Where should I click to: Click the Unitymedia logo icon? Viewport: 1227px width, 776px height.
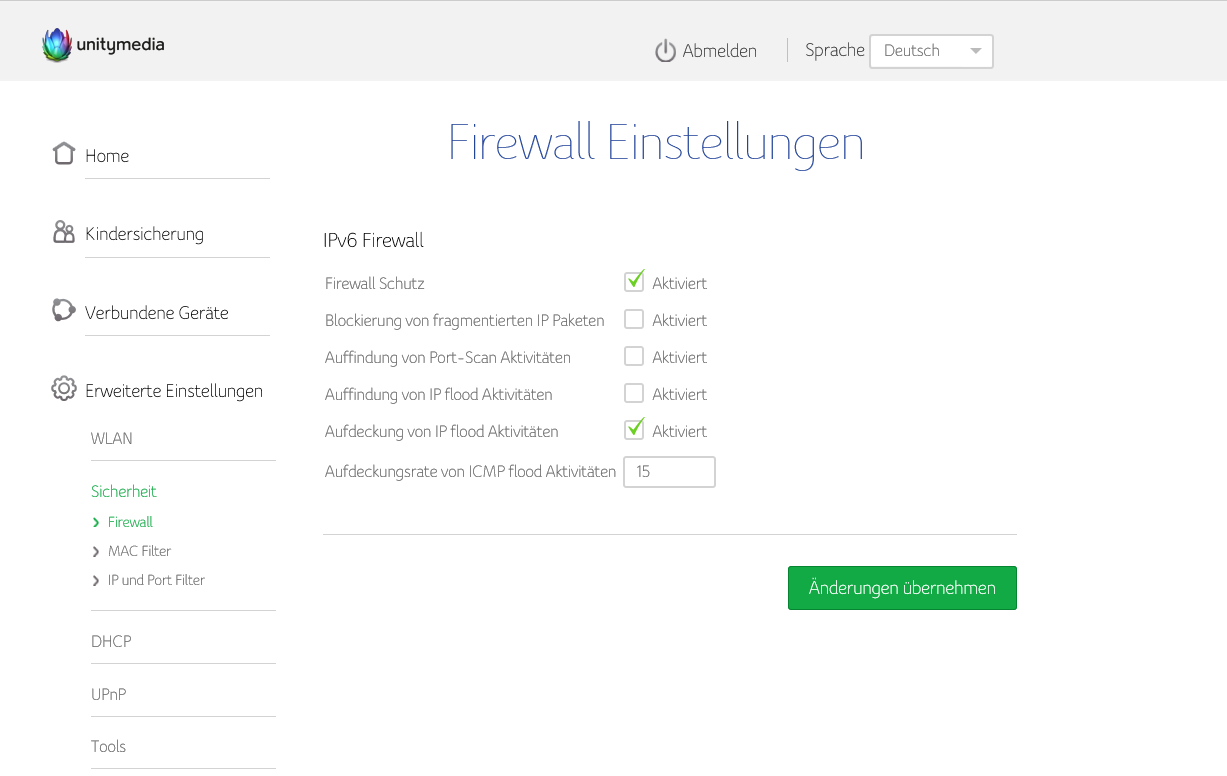click(57, 45)
